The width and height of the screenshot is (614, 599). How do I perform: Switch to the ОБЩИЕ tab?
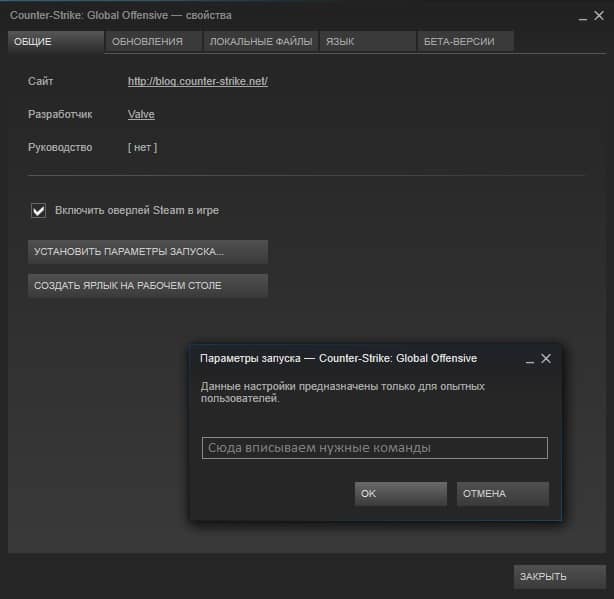(x=56, y=41)
